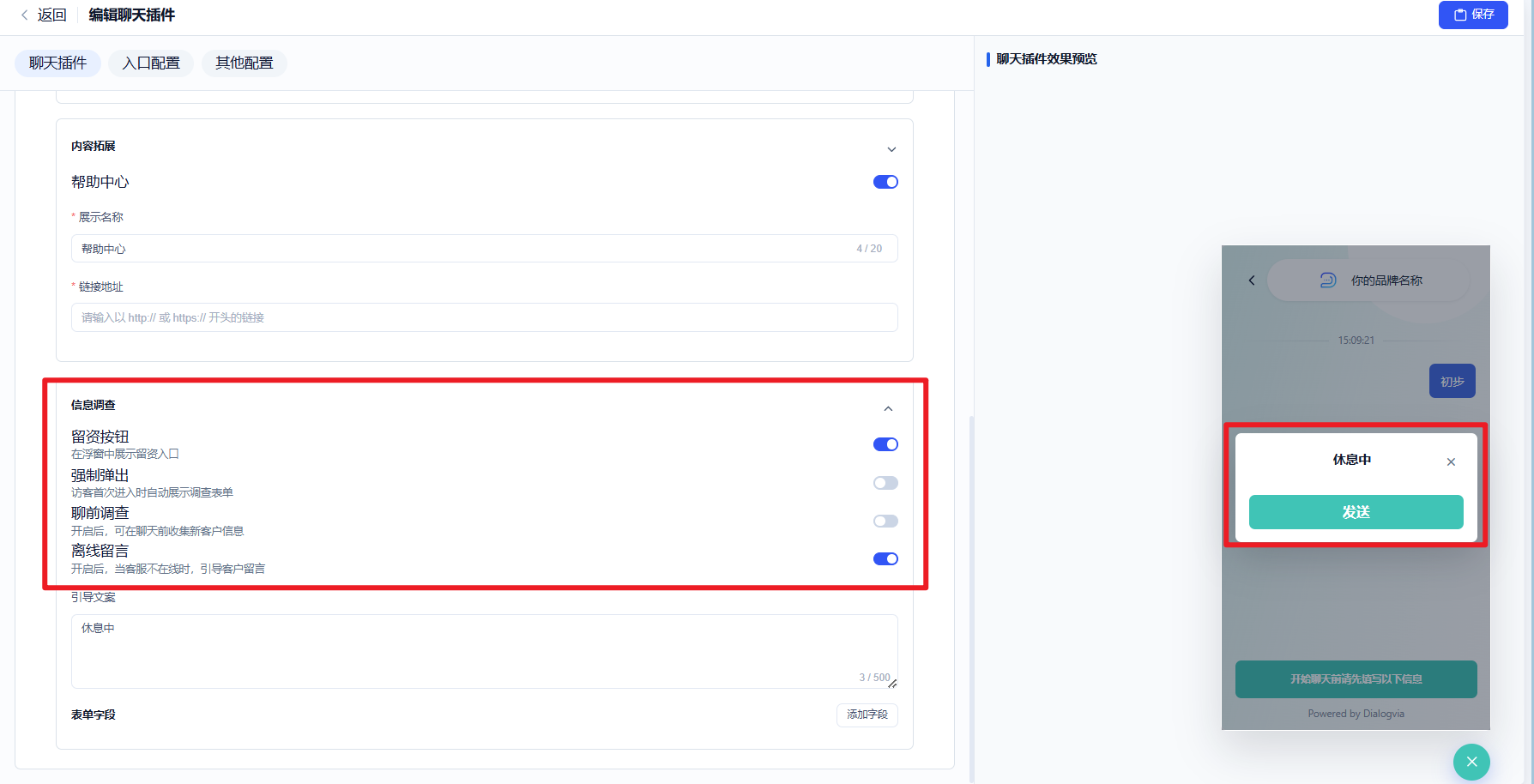Viewport: 1534px width, 784px height.
Task: Click the 引导文案 text area
Action: [x=485, y=651]
